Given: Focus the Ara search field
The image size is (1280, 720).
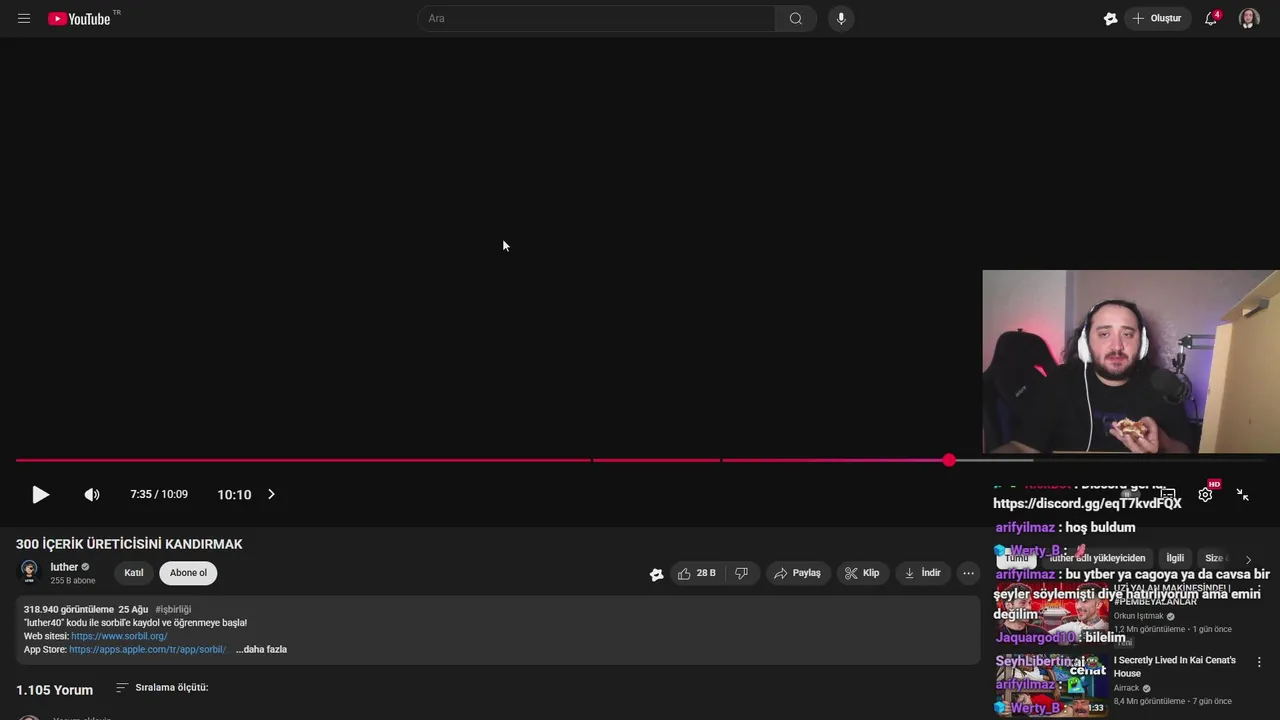Looking at the screenshot, I should pos(596,18).
